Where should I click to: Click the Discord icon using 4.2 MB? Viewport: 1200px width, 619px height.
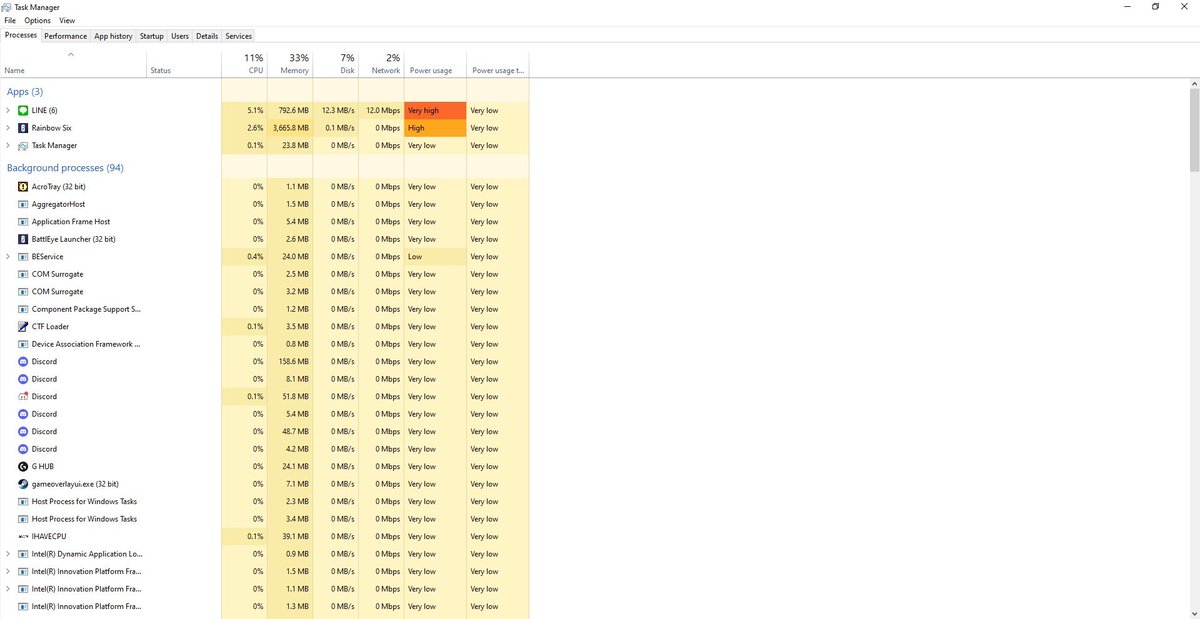coord(23,449)
